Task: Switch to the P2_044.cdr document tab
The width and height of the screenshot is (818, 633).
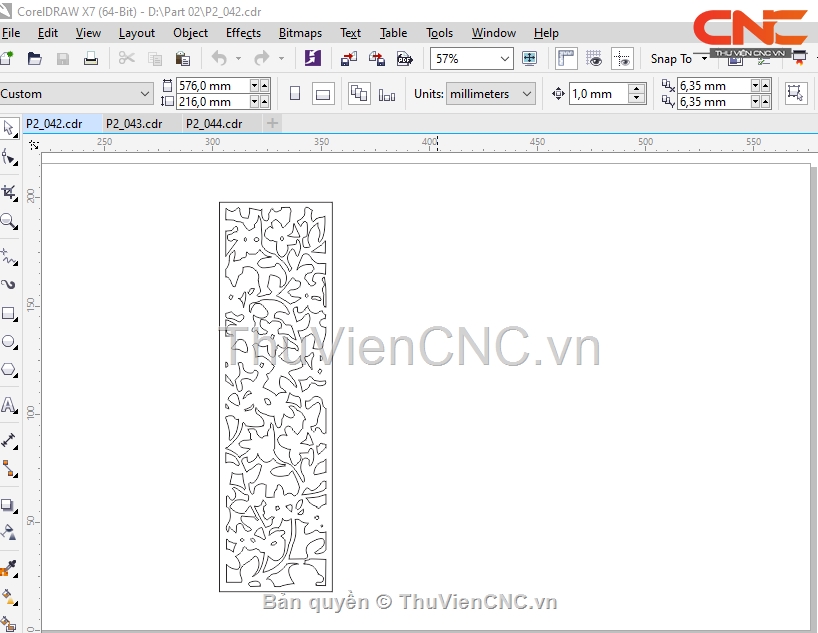Action: [x=214, y=124]
